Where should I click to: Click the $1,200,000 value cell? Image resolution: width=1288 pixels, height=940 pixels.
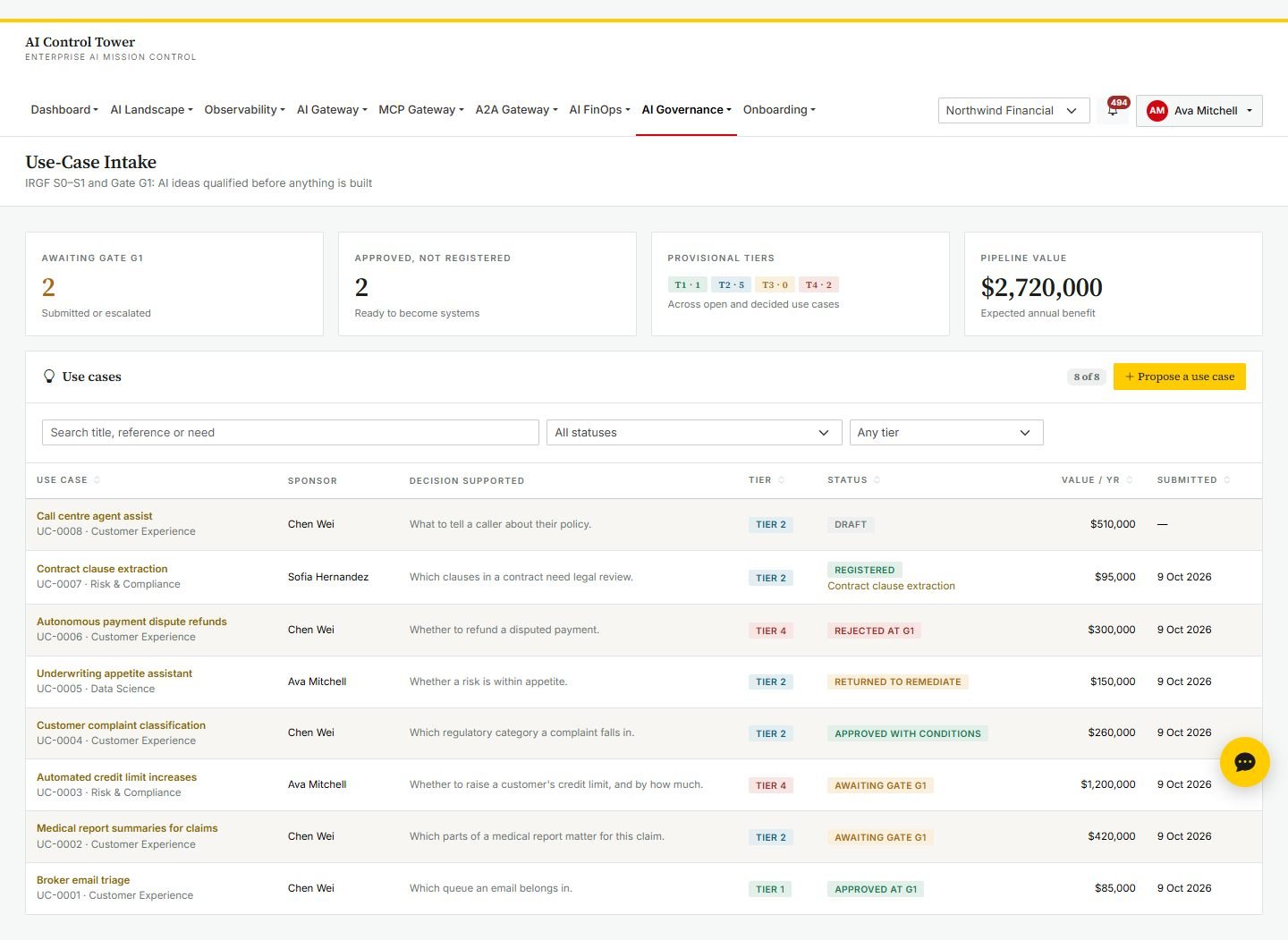click(1107, 784)
